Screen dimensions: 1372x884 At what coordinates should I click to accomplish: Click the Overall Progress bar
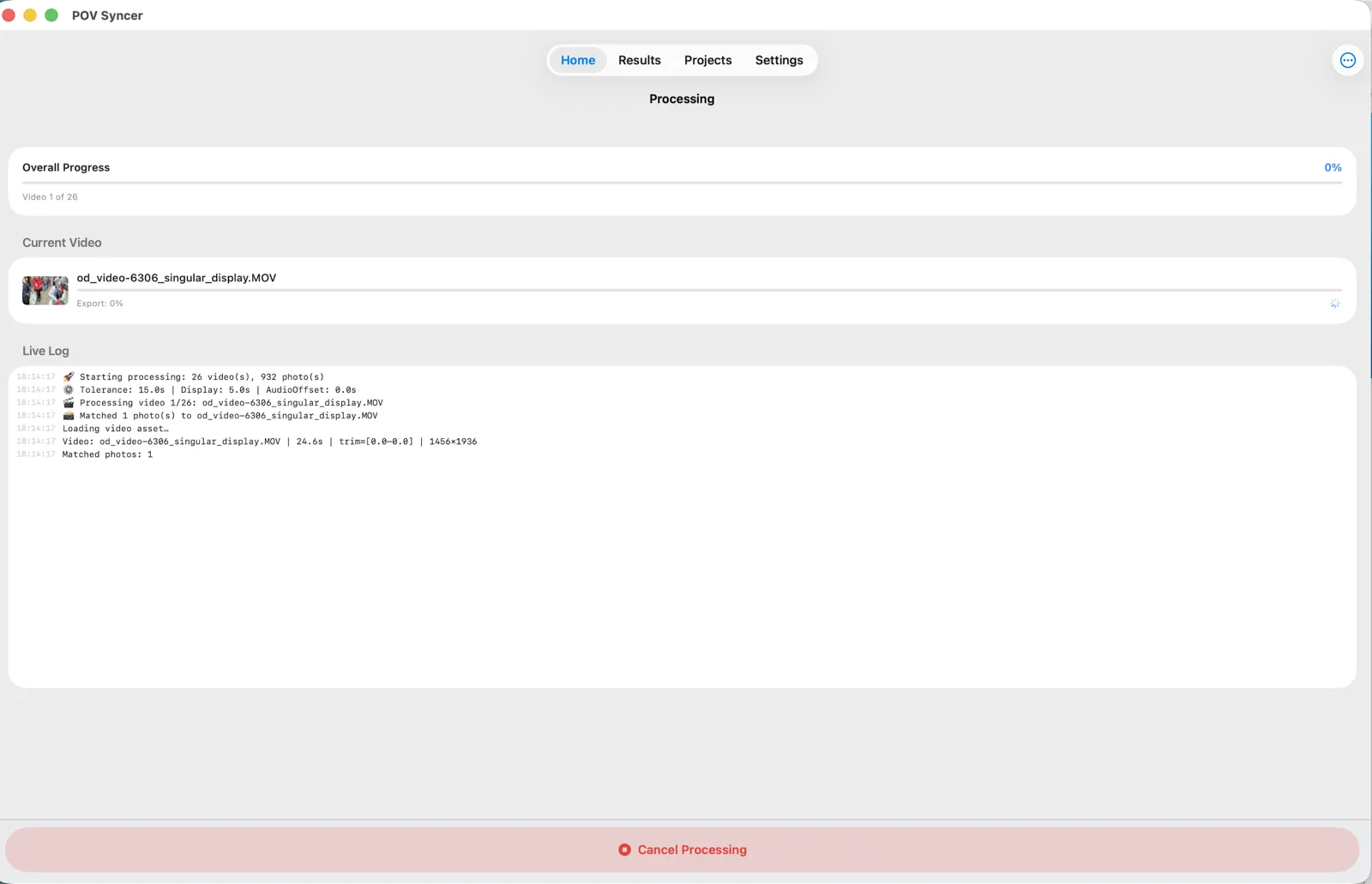682,182
